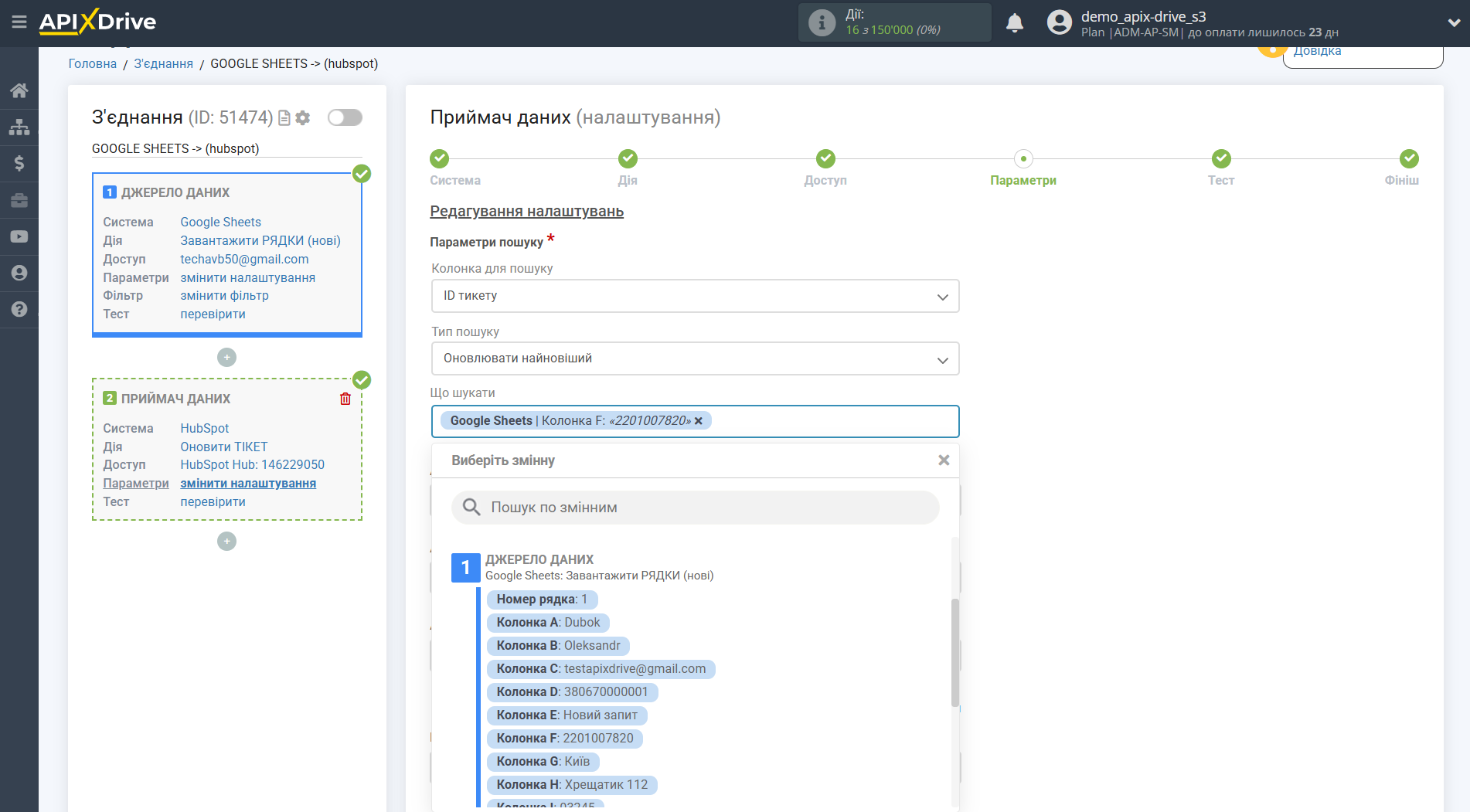
Task: Open the Колонка для пошуку dropdown
Action: (x=695, y=296)
